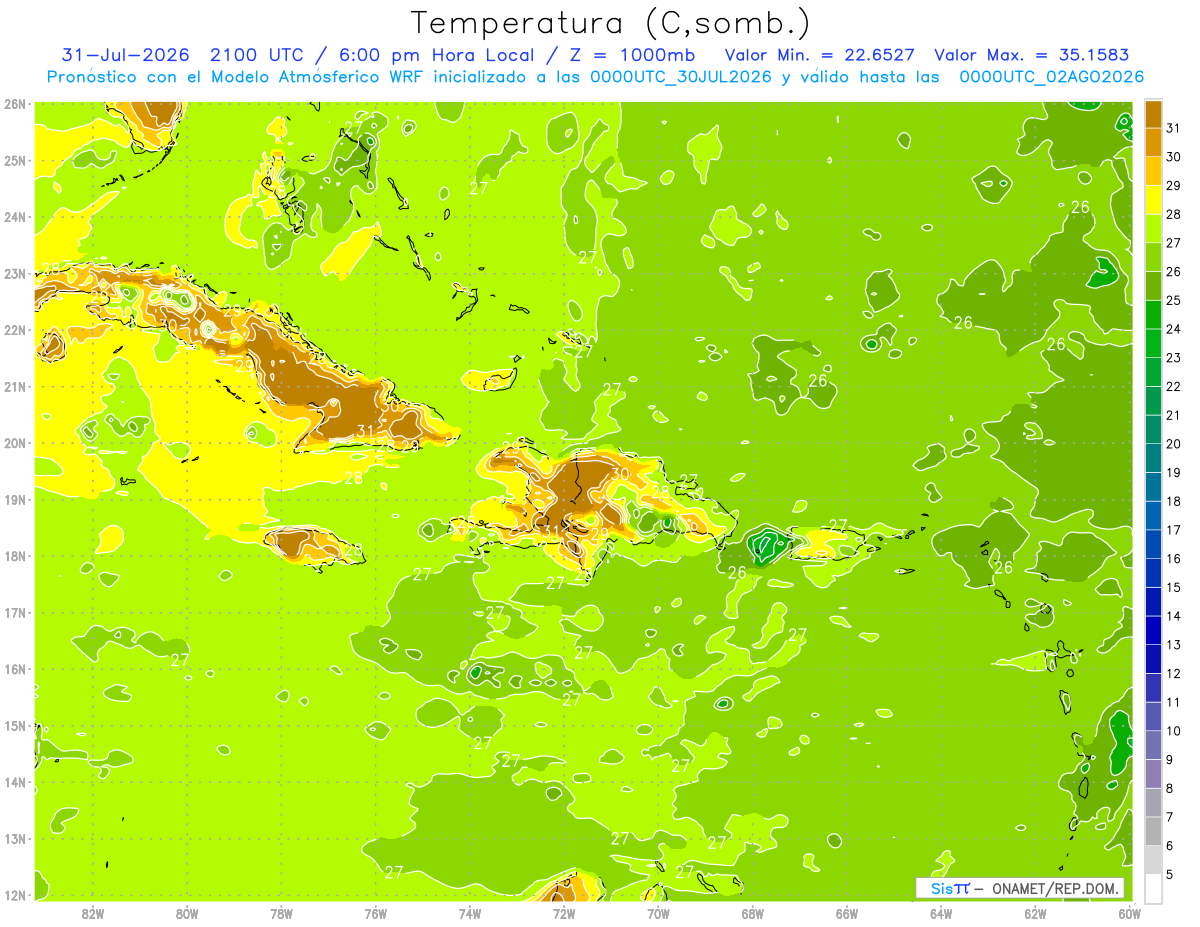This screenshot has height=927, width=1200.
Task: Click latitude axis label 19N
Action: 14,499
